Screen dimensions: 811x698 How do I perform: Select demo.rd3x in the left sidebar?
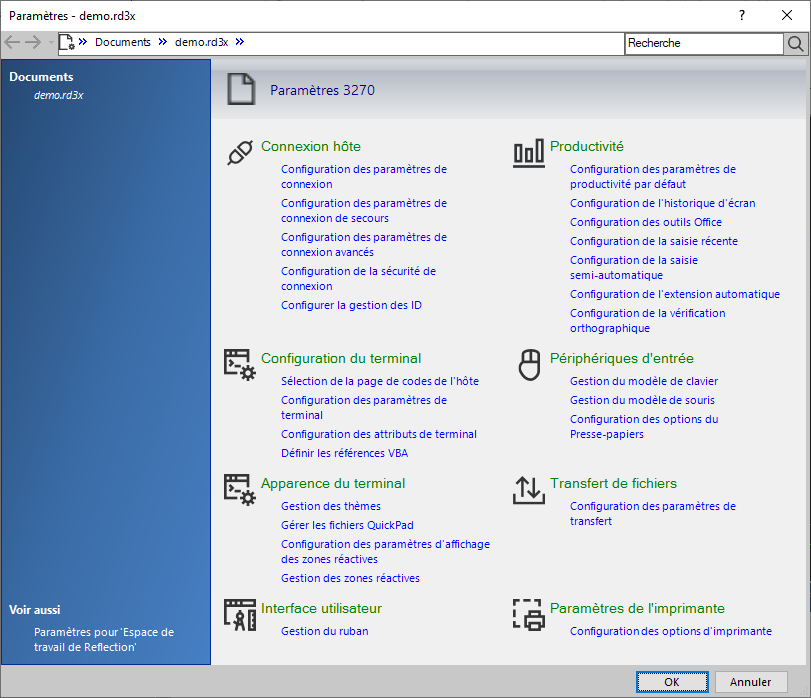click(58, 95)
